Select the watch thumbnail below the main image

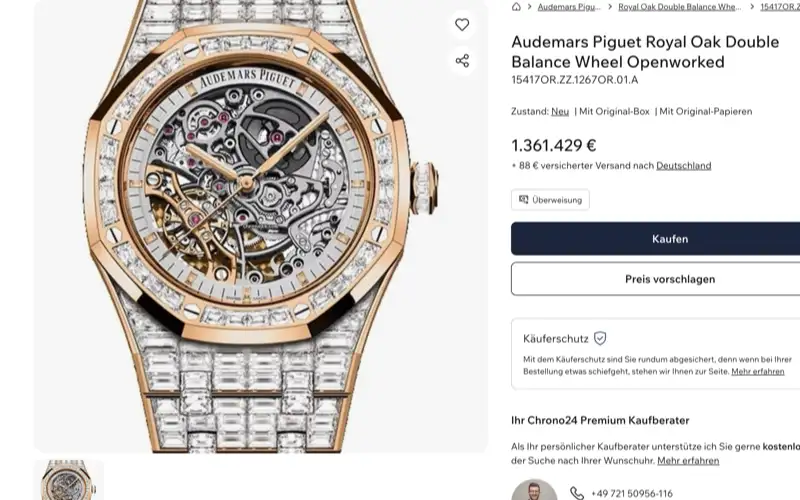[69, 480]
